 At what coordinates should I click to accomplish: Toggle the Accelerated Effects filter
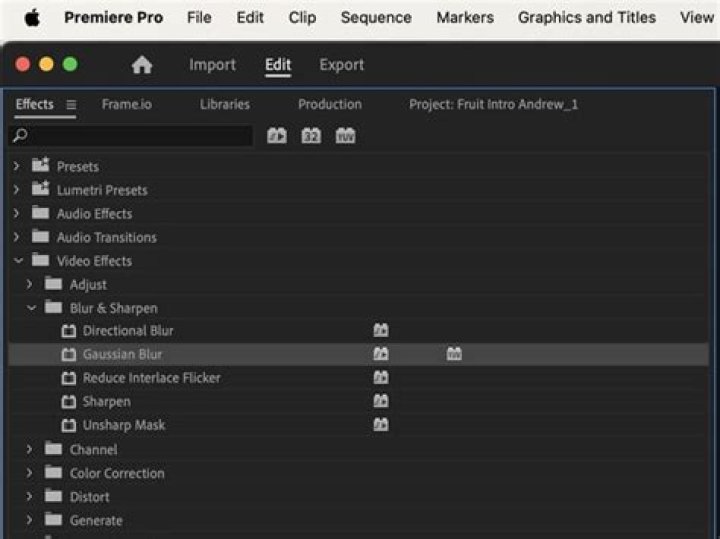277,135
